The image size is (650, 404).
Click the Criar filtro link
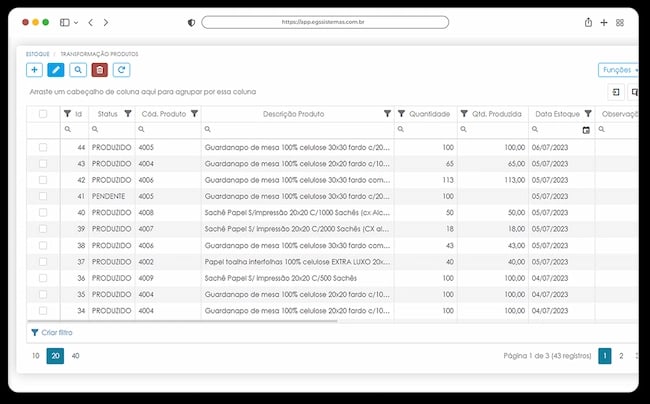(x=57, y=332)
